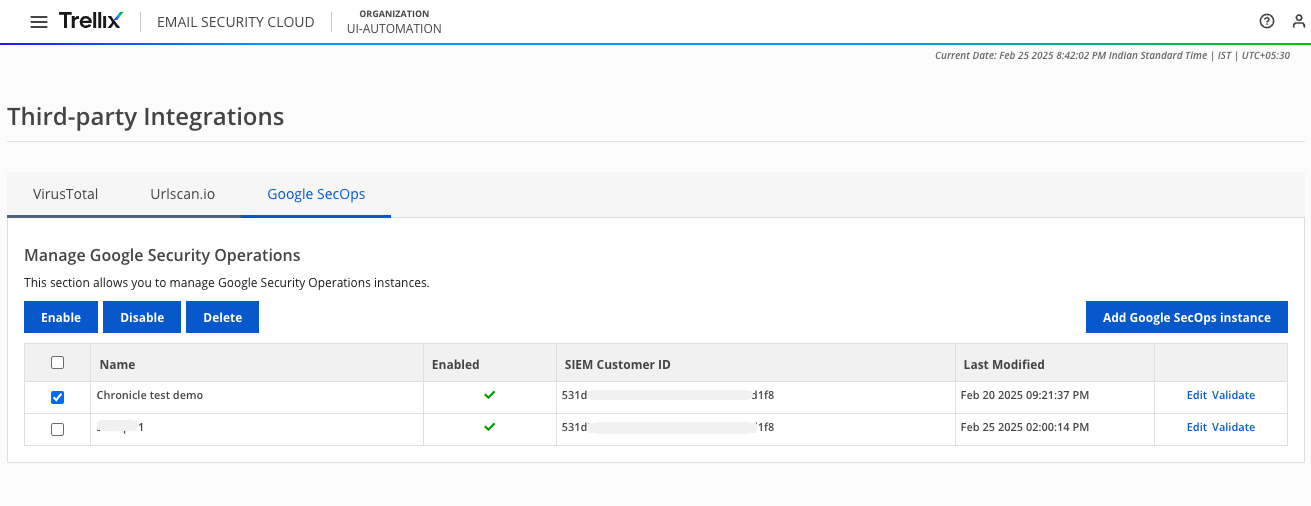Click Add Google SecOps instance button
The height and width of the screenshot is (506, 1311).
click(x=1187, y=317)
